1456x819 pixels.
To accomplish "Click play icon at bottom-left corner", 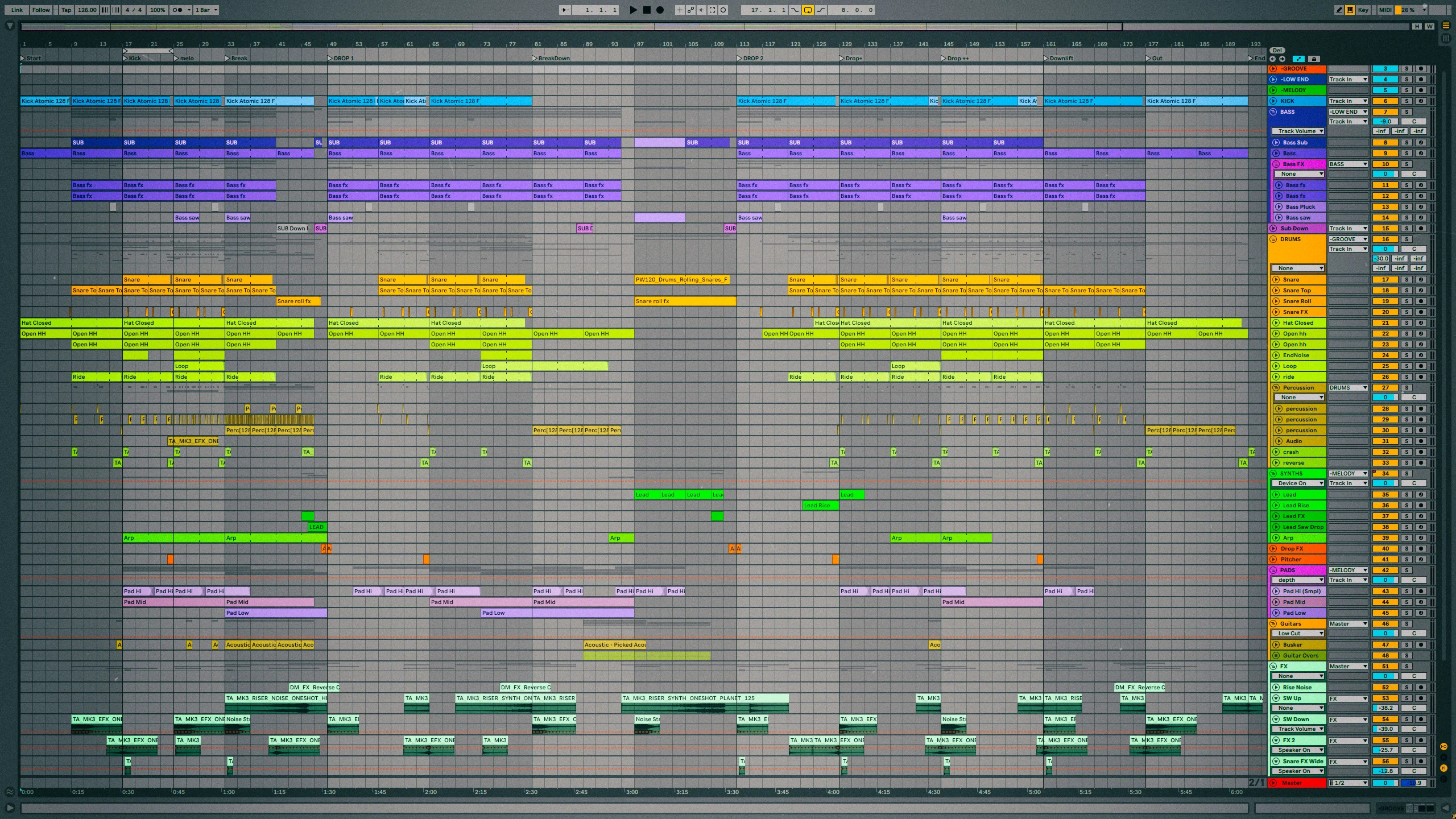I will pyautogui.click(x=10, y=808).
